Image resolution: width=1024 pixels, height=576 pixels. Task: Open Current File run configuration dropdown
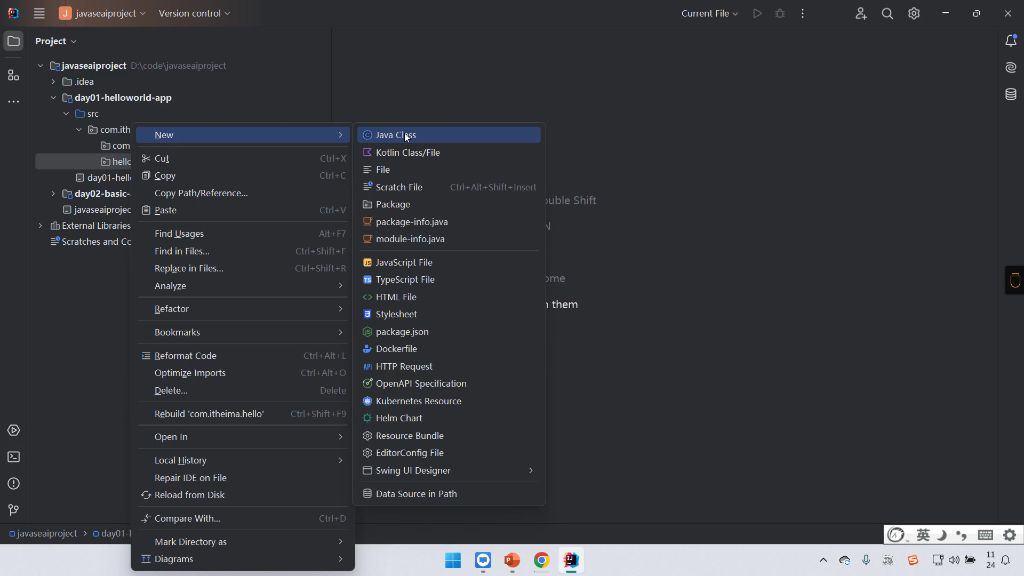pyautogui.click(x=709, y=13)
